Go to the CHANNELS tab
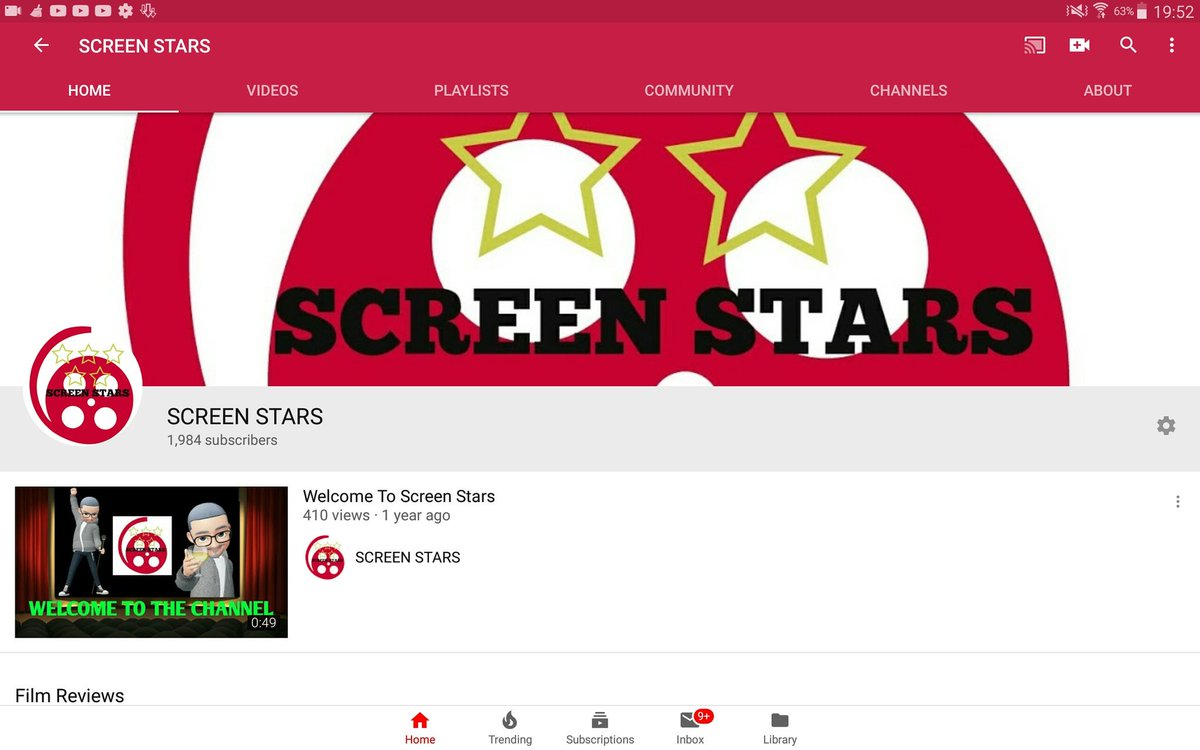 (909, 90)
